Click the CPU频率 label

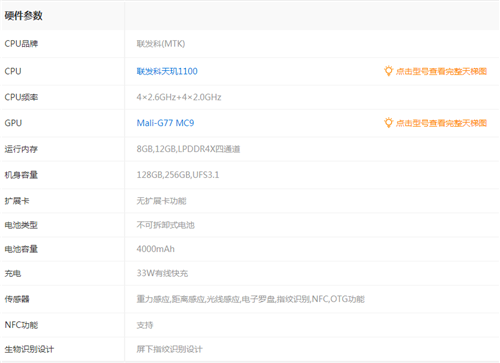tap(21, 97)
